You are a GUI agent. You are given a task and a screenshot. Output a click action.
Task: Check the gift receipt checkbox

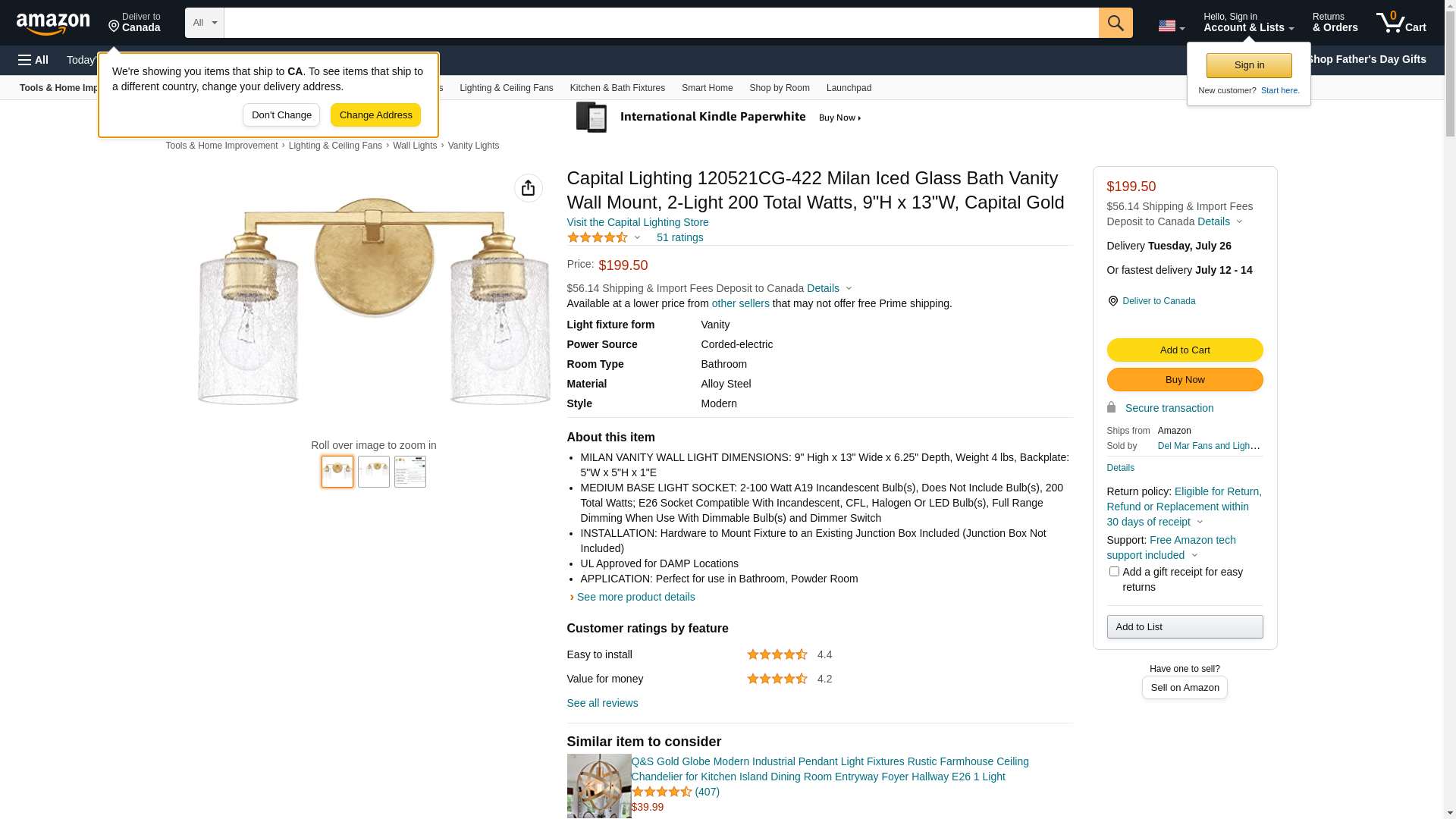point(1114,572)
